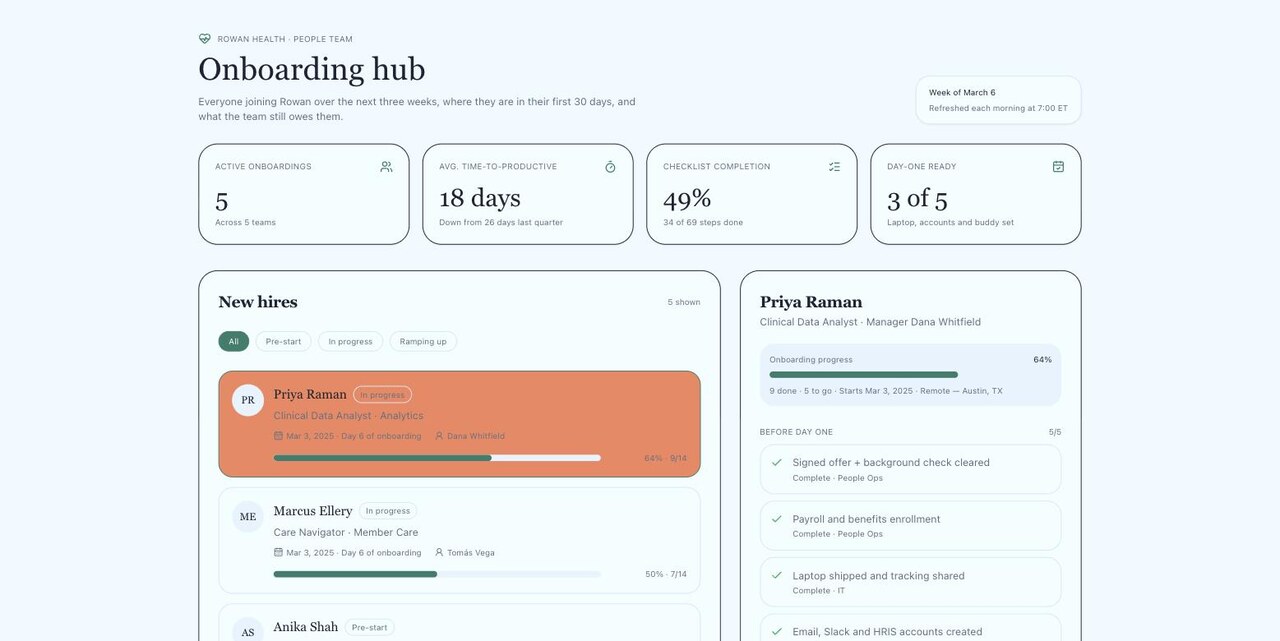Screen dimensions: 1280x641
Task: Click the '50% · 7/14' progress text
Action: pyautogui.click(x=666, y=574)
